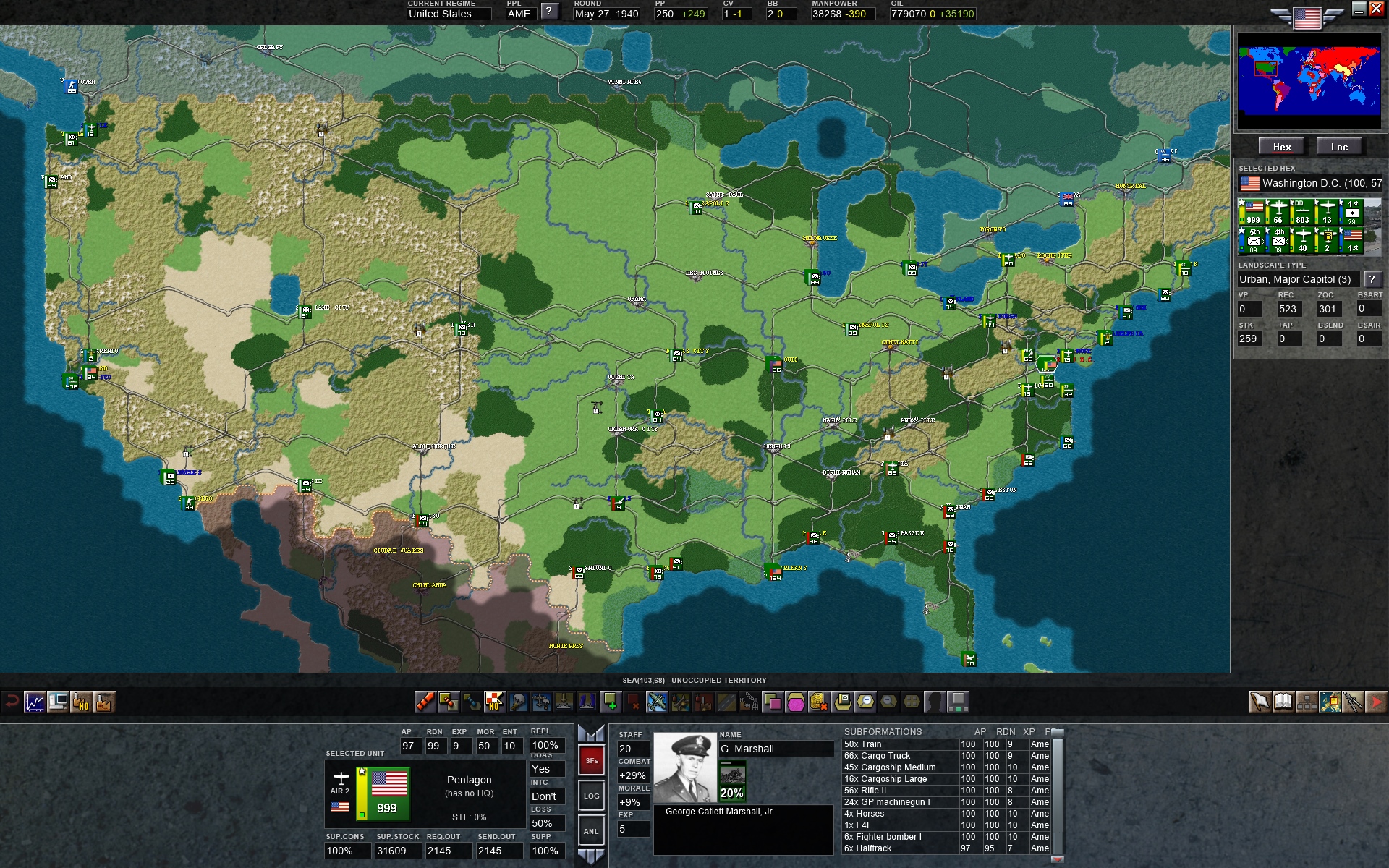Click the red undo arrow icon
Image resolution: width=1389 pixels, height=868 pixels.
(x=12, y=702)
